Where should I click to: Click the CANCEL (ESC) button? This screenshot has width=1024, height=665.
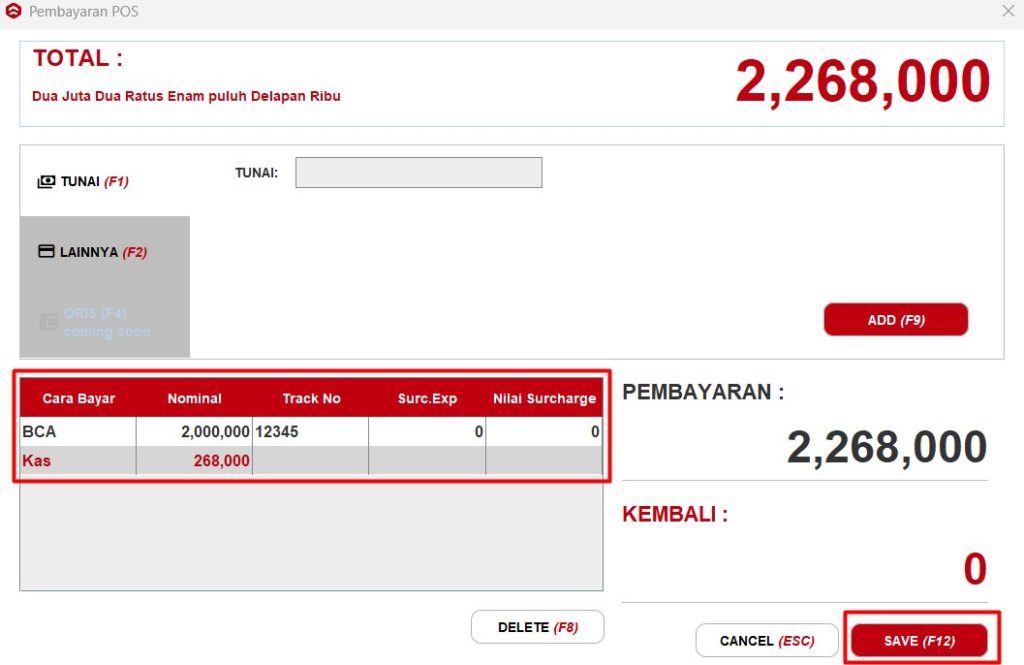[767, 641]
